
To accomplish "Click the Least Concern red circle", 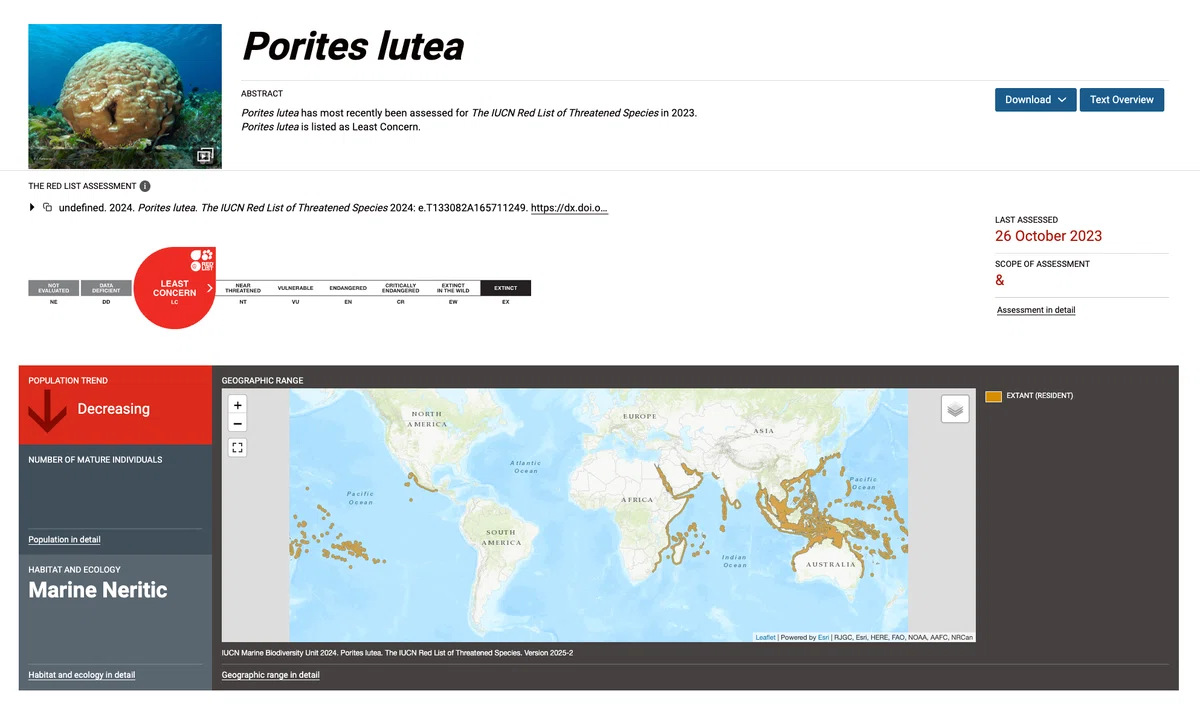I will [x=174, y=288].
